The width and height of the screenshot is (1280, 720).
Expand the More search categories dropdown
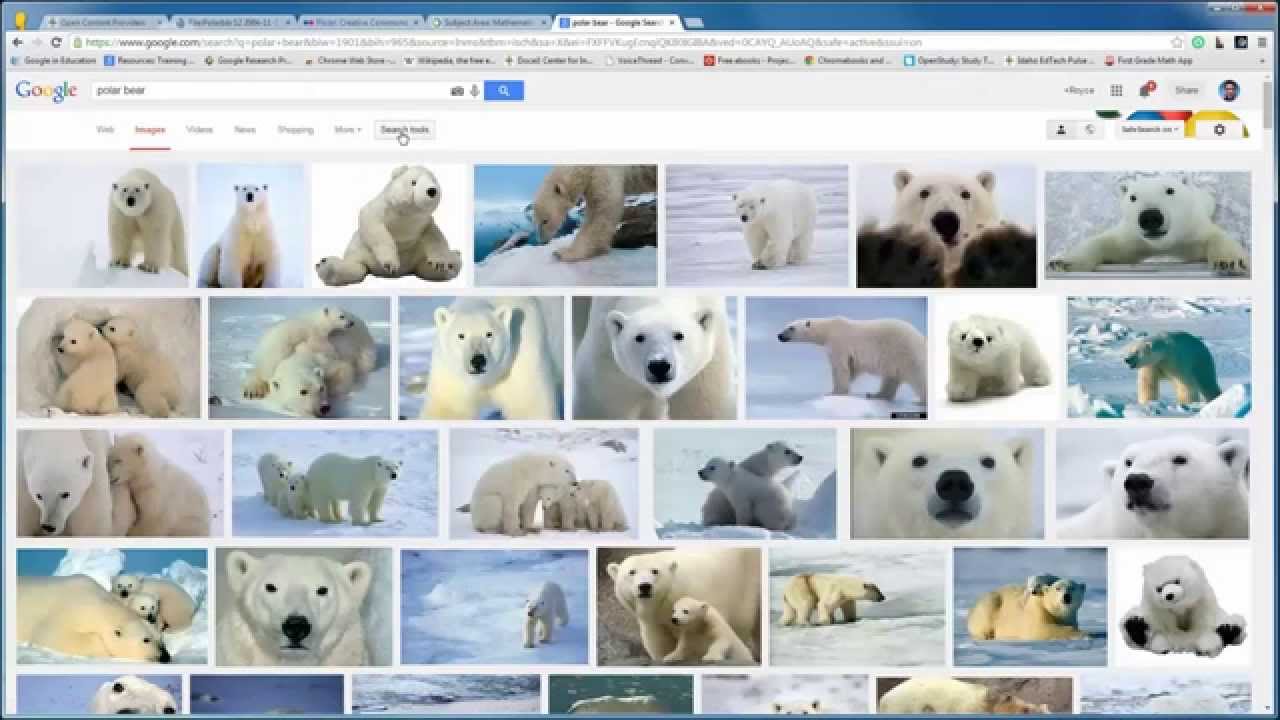[347, 130]
